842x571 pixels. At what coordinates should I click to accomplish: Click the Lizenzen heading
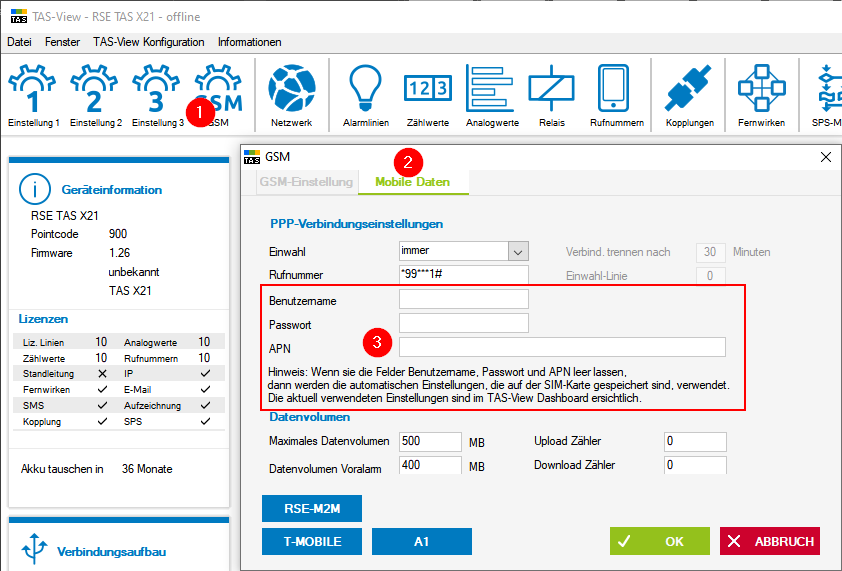coord(43,319)
